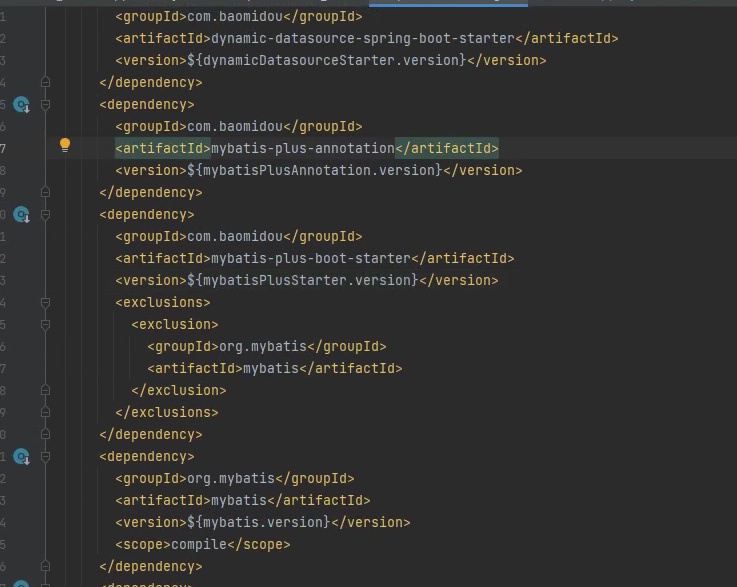Click fold end marker after mybatisPlusAnnotation version line
The height and width of the screenshot is (587, 737).
[x=46, y=192]
